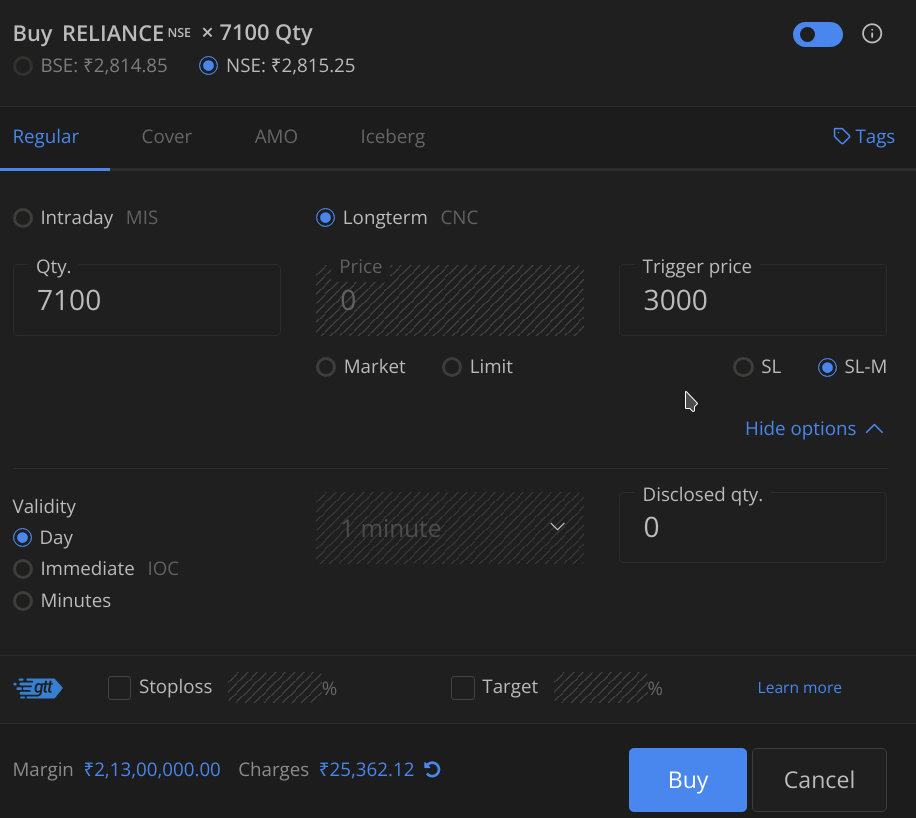Switch to the Iceberg tab

click(x=392, y=136)
